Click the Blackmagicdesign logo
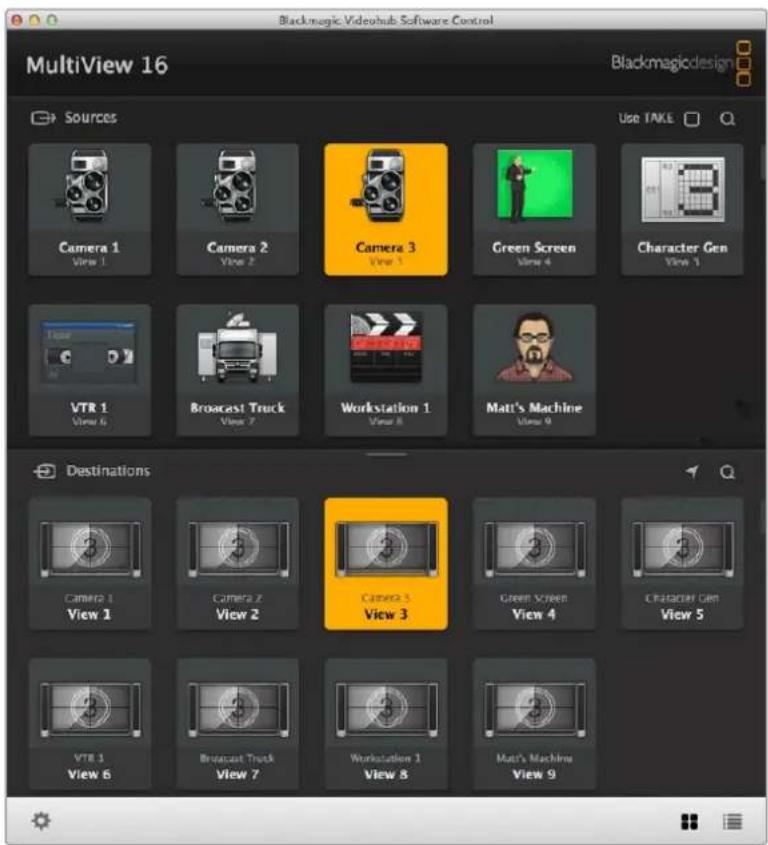 pyautogui.click(x=681, y=64)
